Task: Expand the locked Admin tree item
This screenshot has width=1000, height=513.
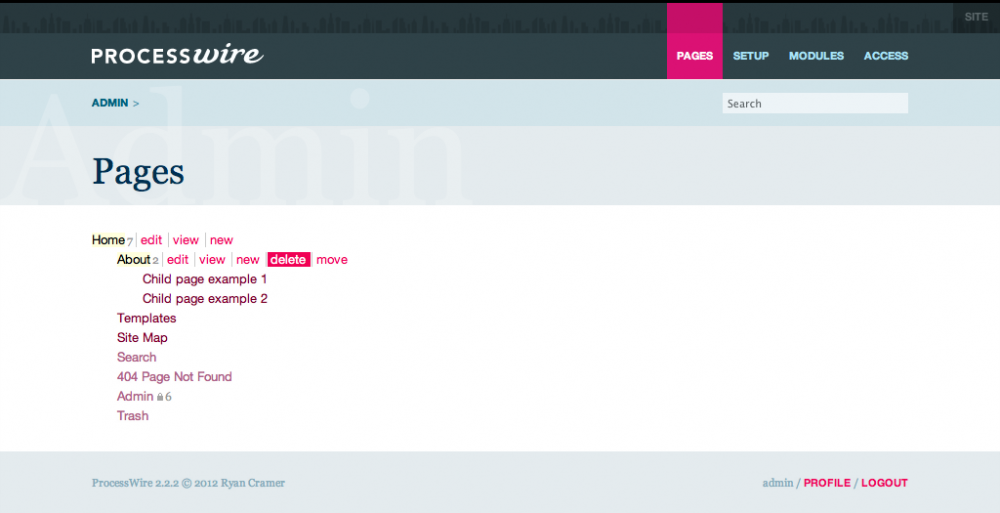Action: pyautogui.click(x=135, y=397)
